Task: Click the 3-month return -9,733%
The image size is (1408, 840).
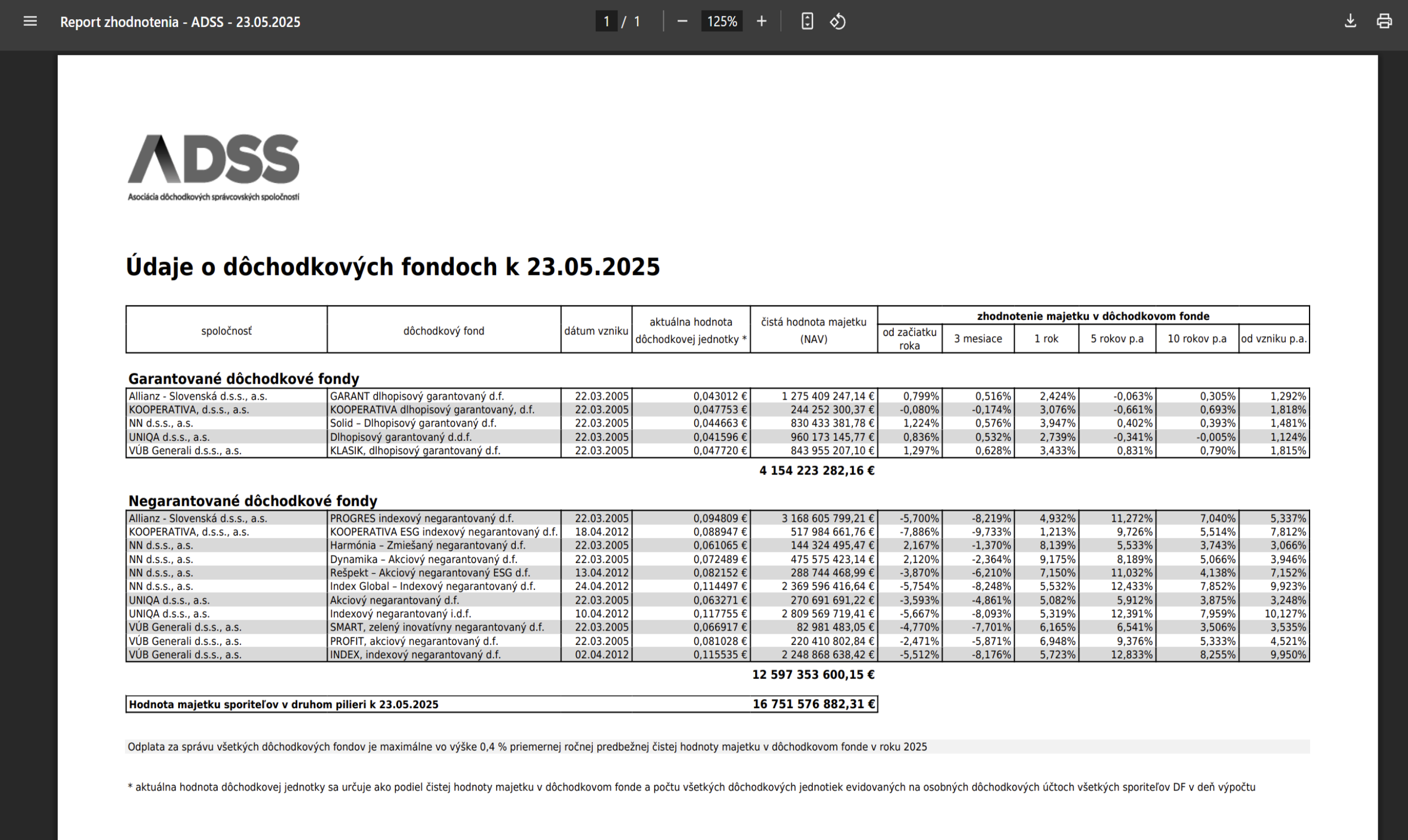Action: click(991, 532)
